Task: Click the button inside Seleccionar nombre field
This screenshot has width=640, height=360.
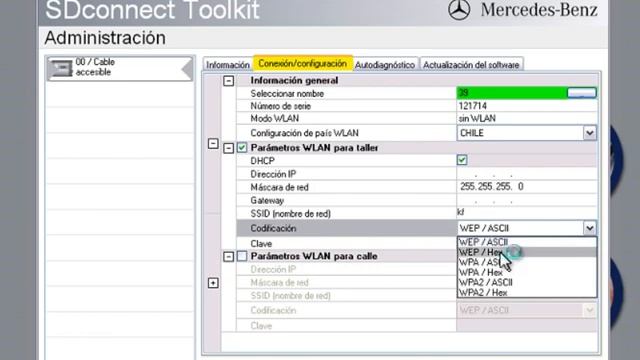Action: (582, 93)
